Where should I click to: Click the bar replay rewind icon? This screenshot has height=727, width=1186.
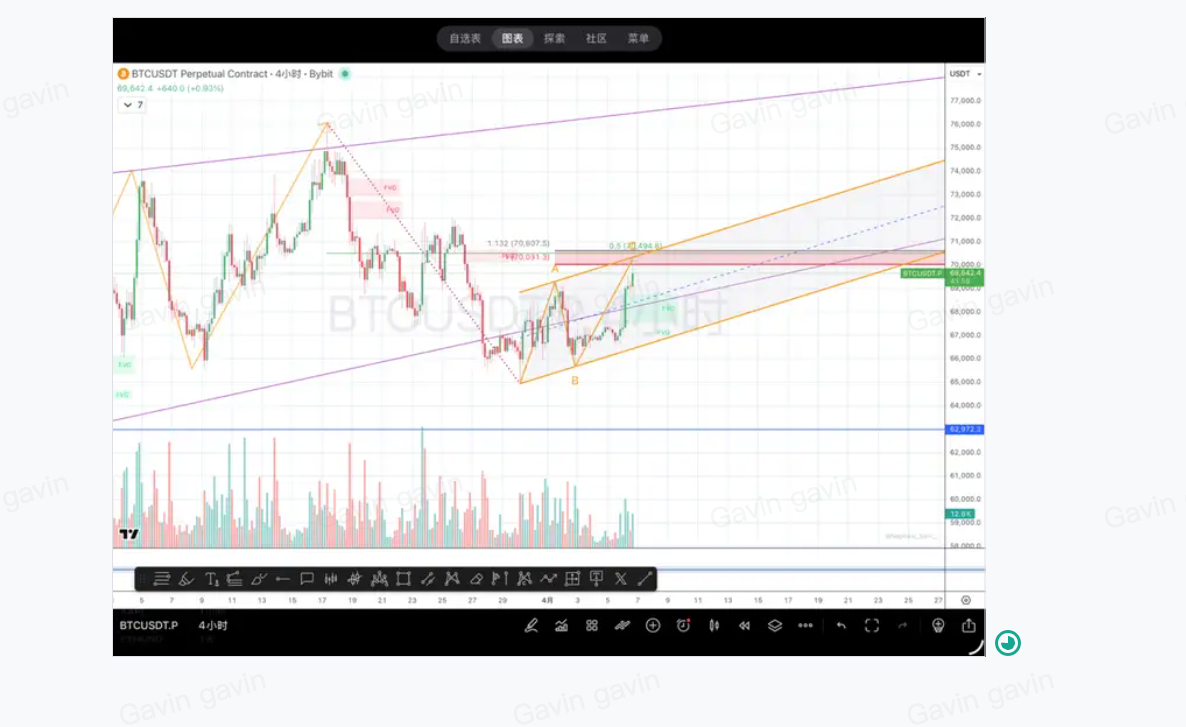tap(744, 626)
